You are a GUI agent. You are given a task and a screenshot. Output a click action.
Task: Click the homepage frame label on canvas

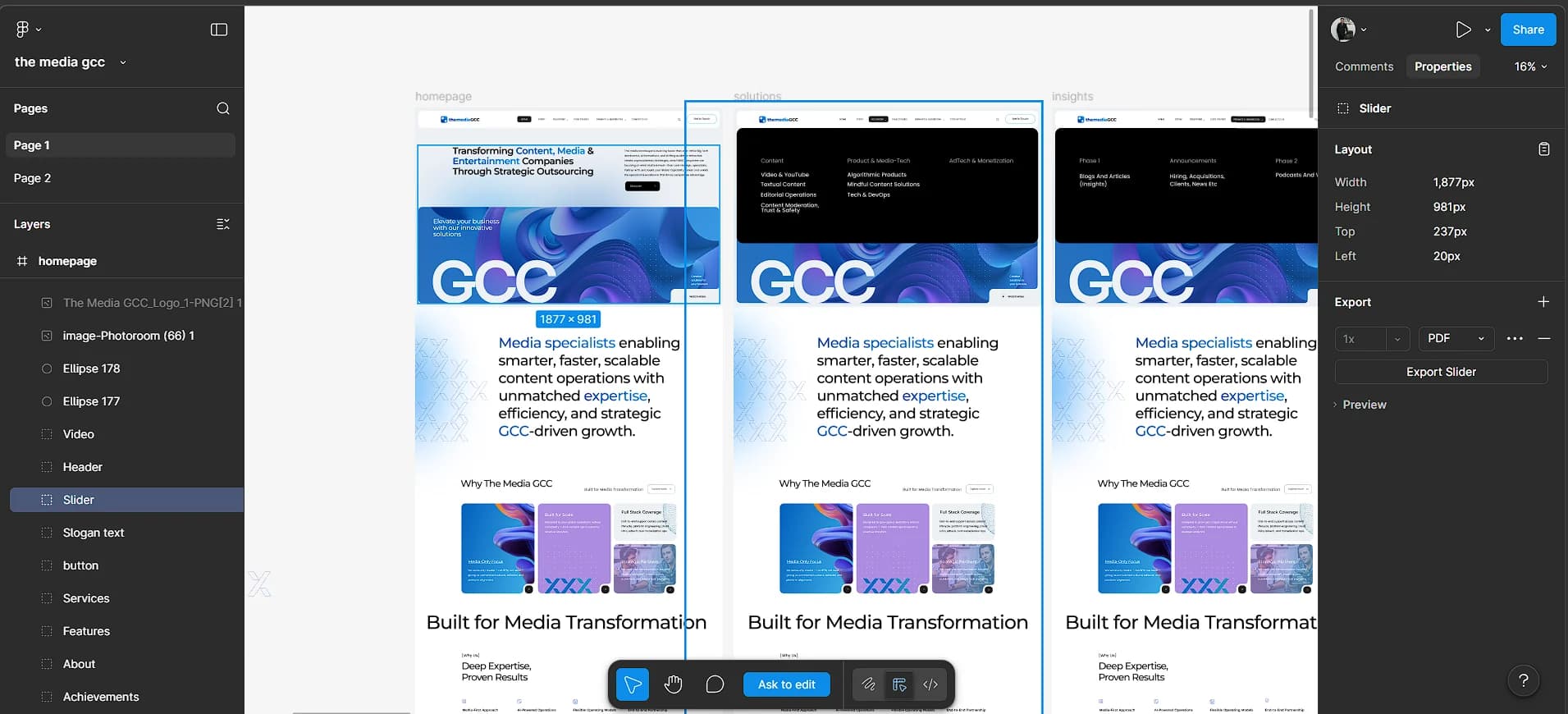coord(443,96)
